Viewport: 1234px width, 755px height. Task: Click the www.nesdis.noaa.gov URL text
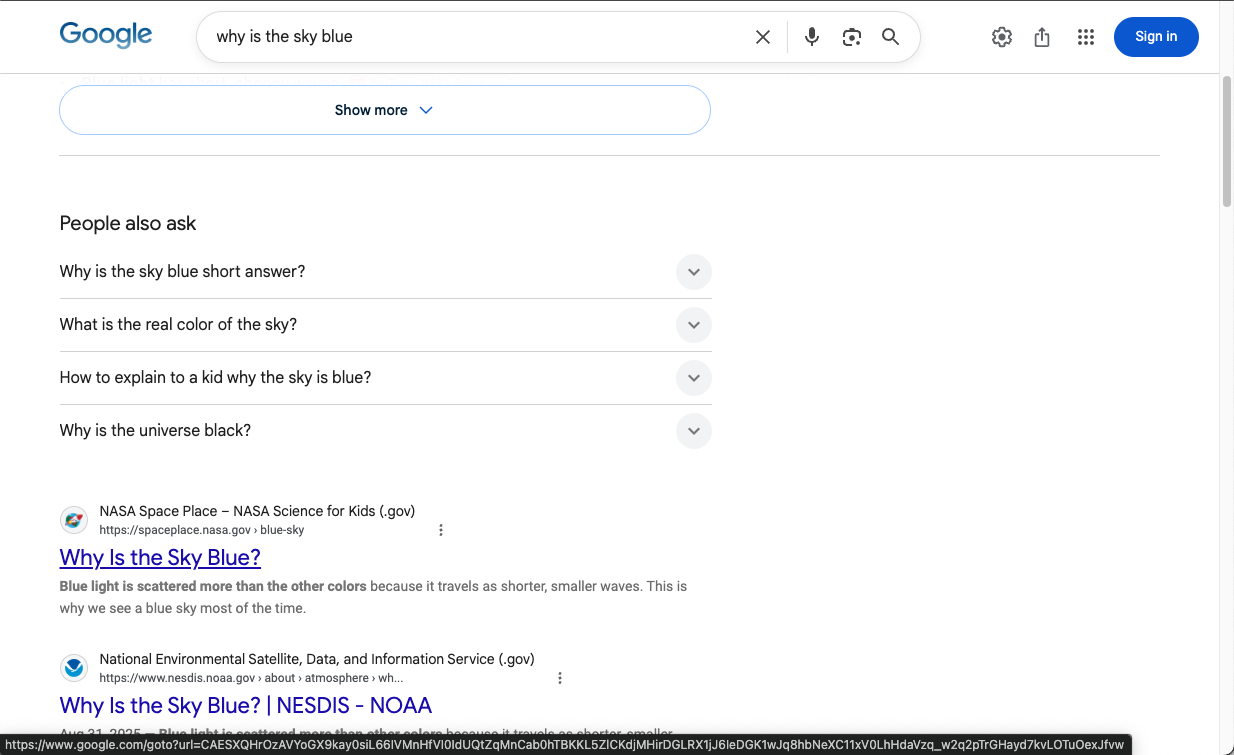251,678
